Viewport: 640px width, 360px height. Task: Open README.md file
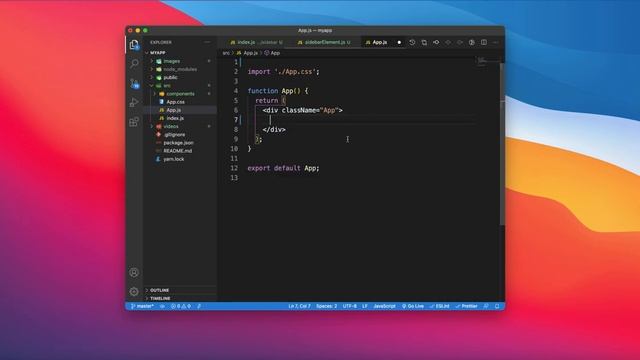point(180,151)
